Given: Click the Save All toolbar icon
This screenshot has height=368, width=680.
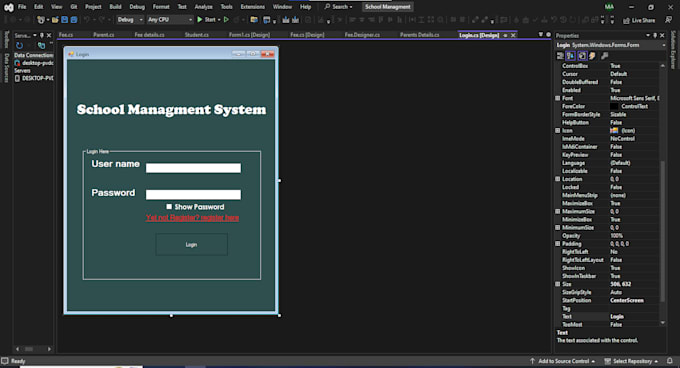Looking at the screenshot, I should point(74,20).
